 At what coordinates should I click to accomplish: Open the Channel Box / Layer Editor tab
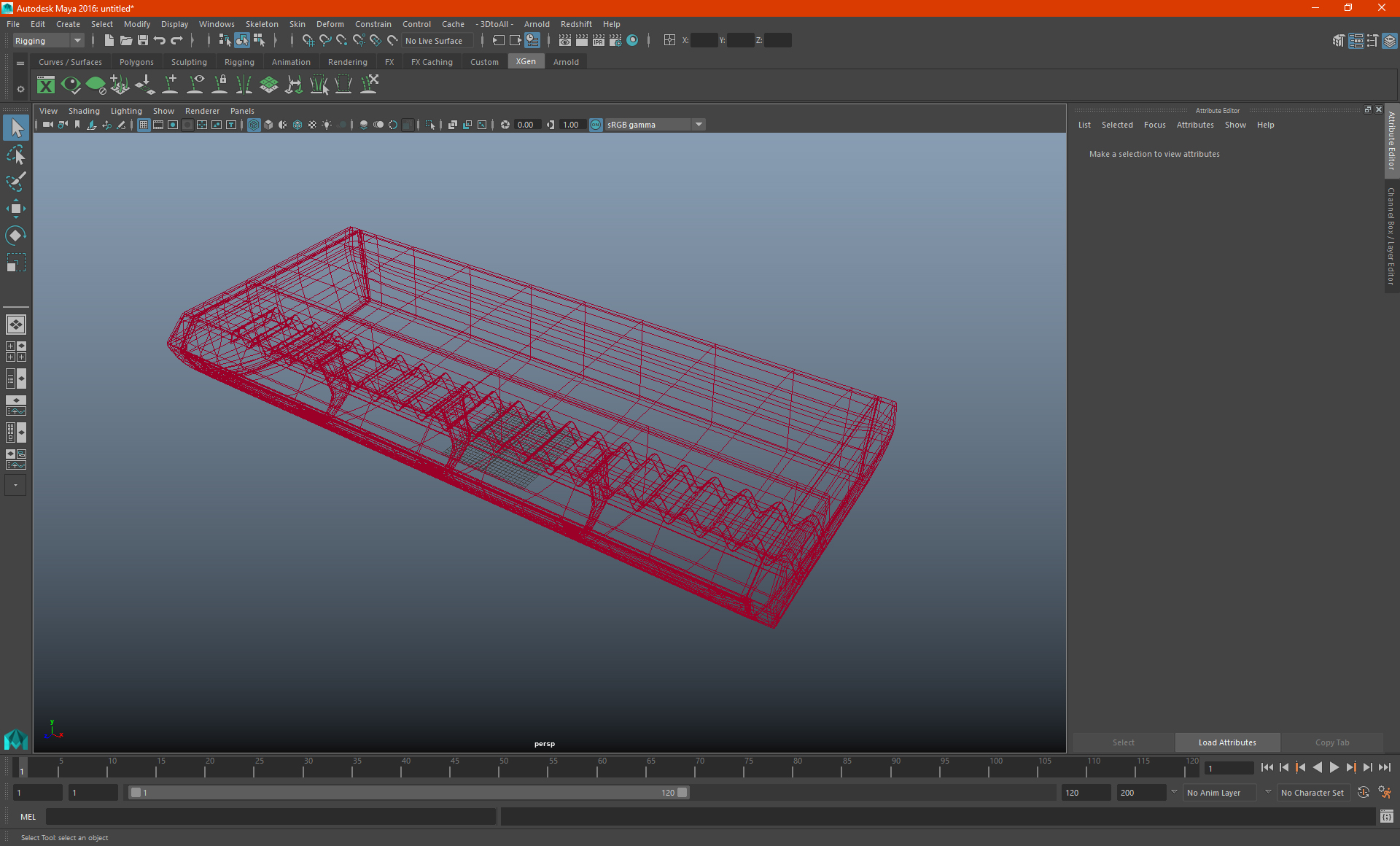[1391, 236]
